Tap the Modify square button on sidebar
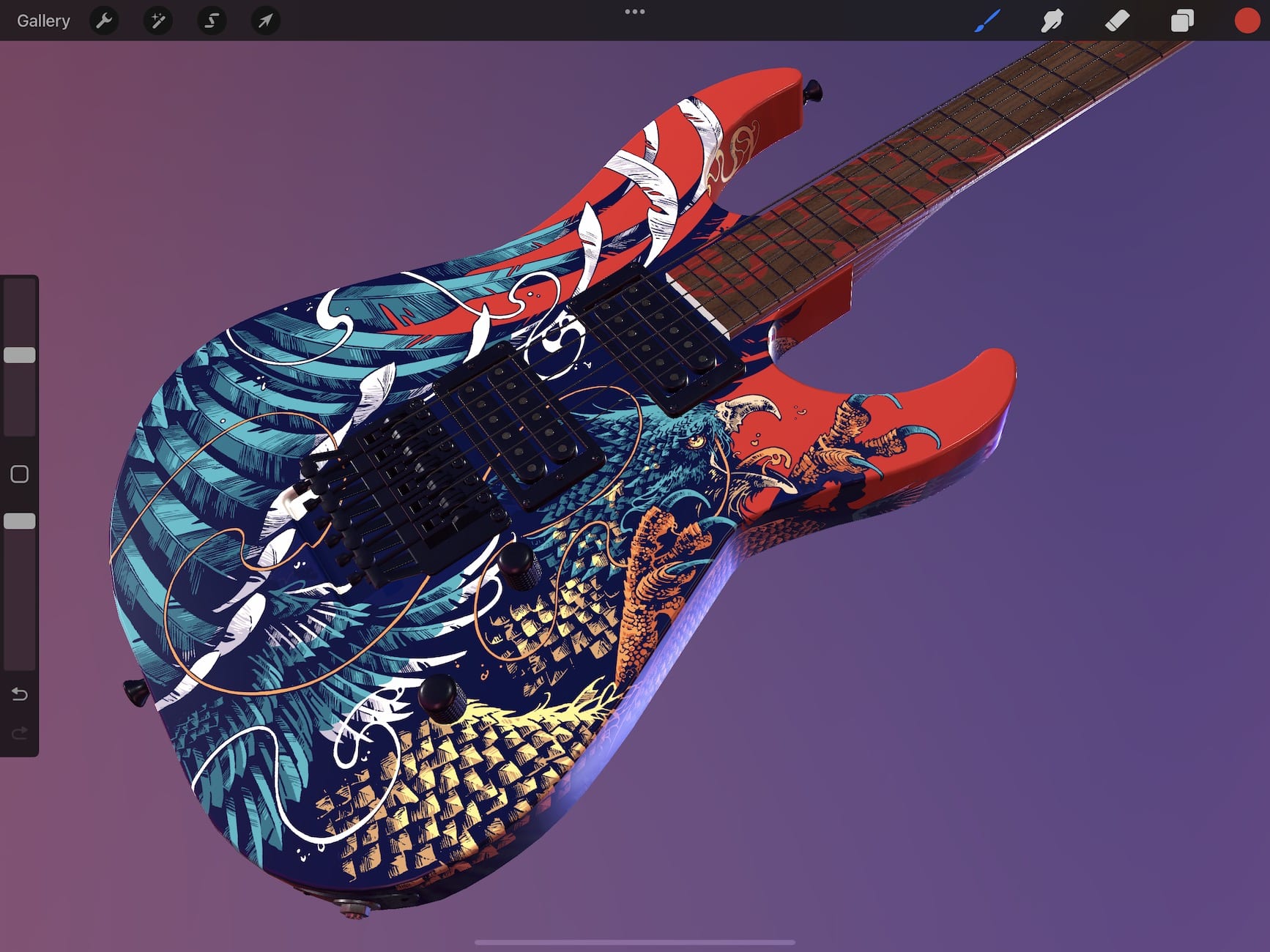The image size is (1270, 952). pos(20,474)
